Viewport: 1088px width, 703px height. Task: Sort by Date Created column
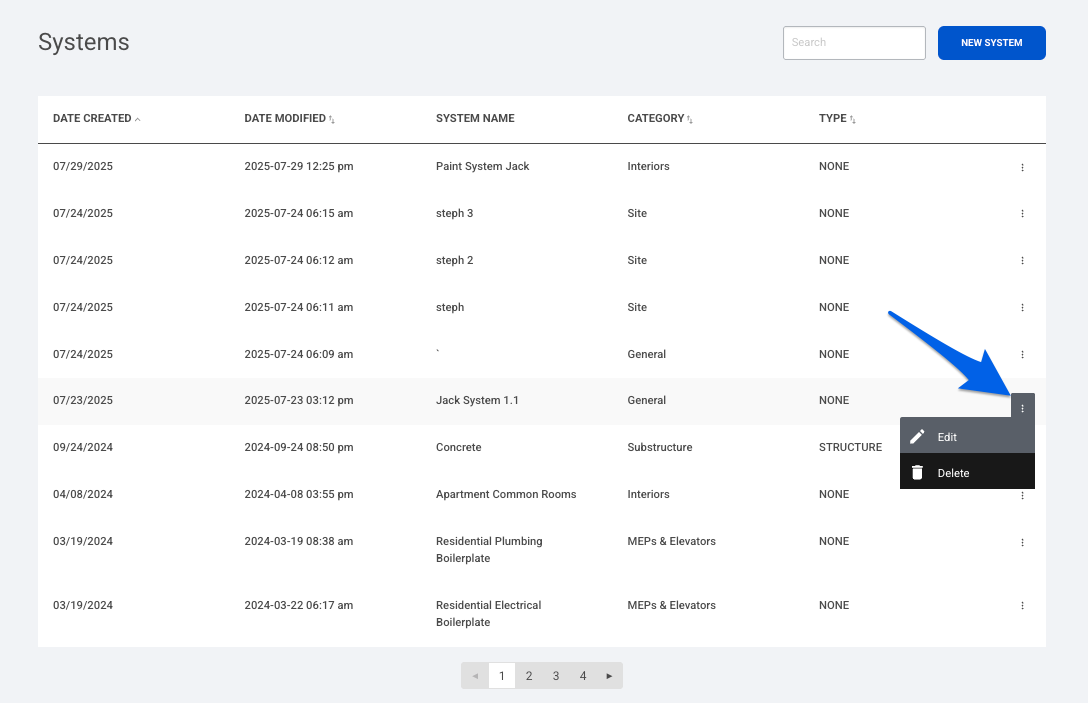[x=96, y=119]
